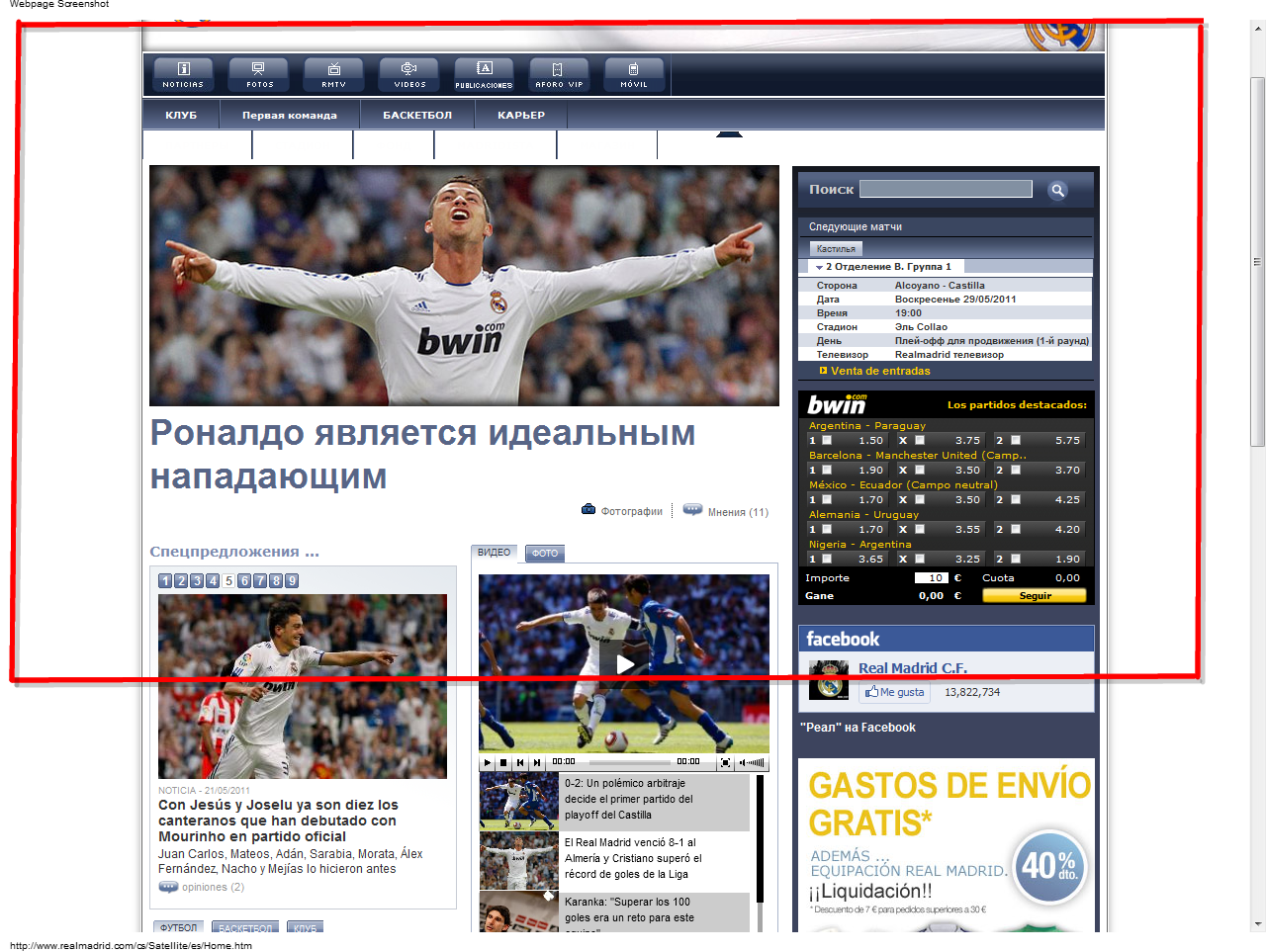Open headline 'Роналдо является идеальным нападающим'
1266x952 pixels.
423,454
